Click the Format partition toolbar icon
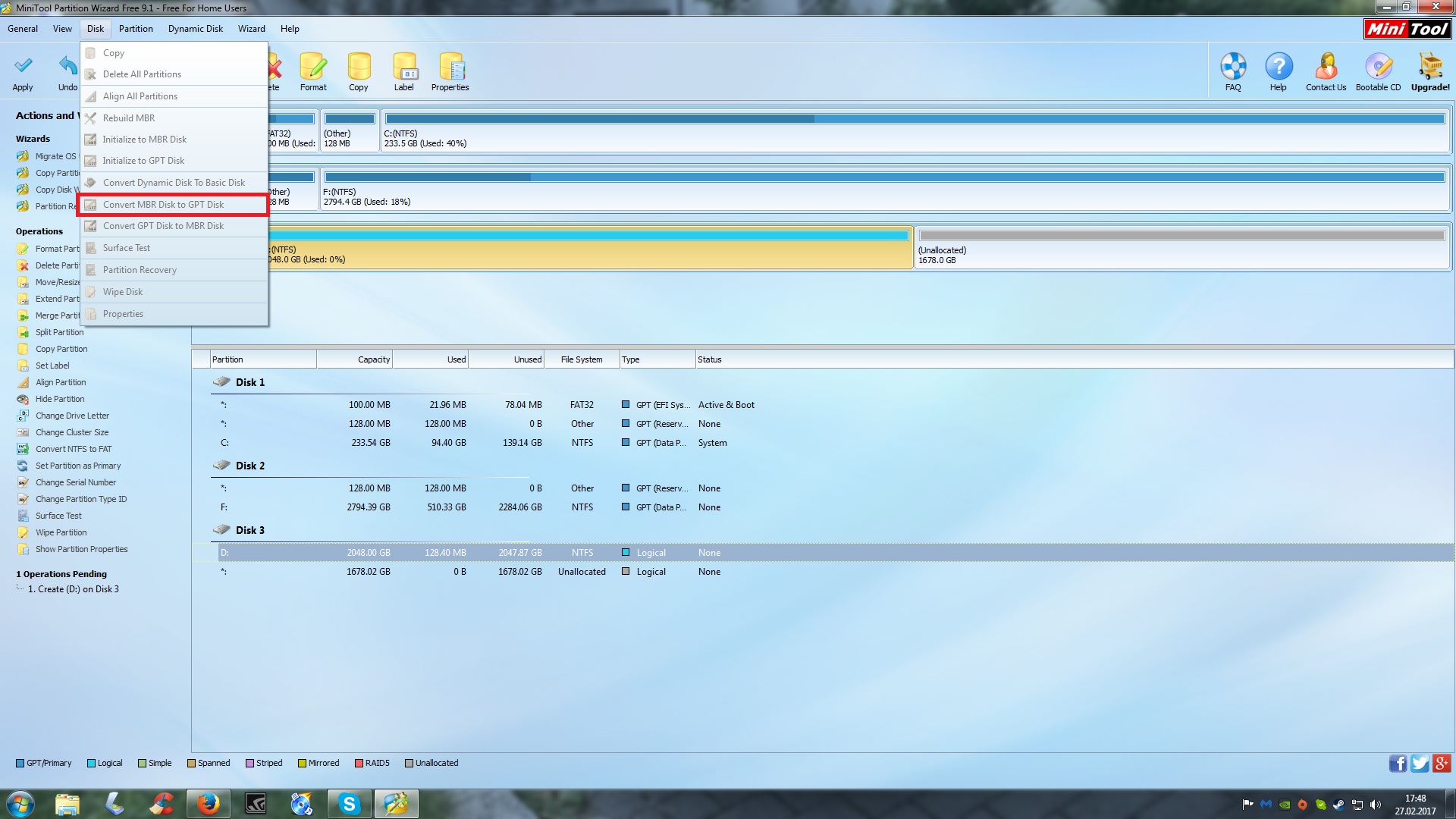 (312, 67)
